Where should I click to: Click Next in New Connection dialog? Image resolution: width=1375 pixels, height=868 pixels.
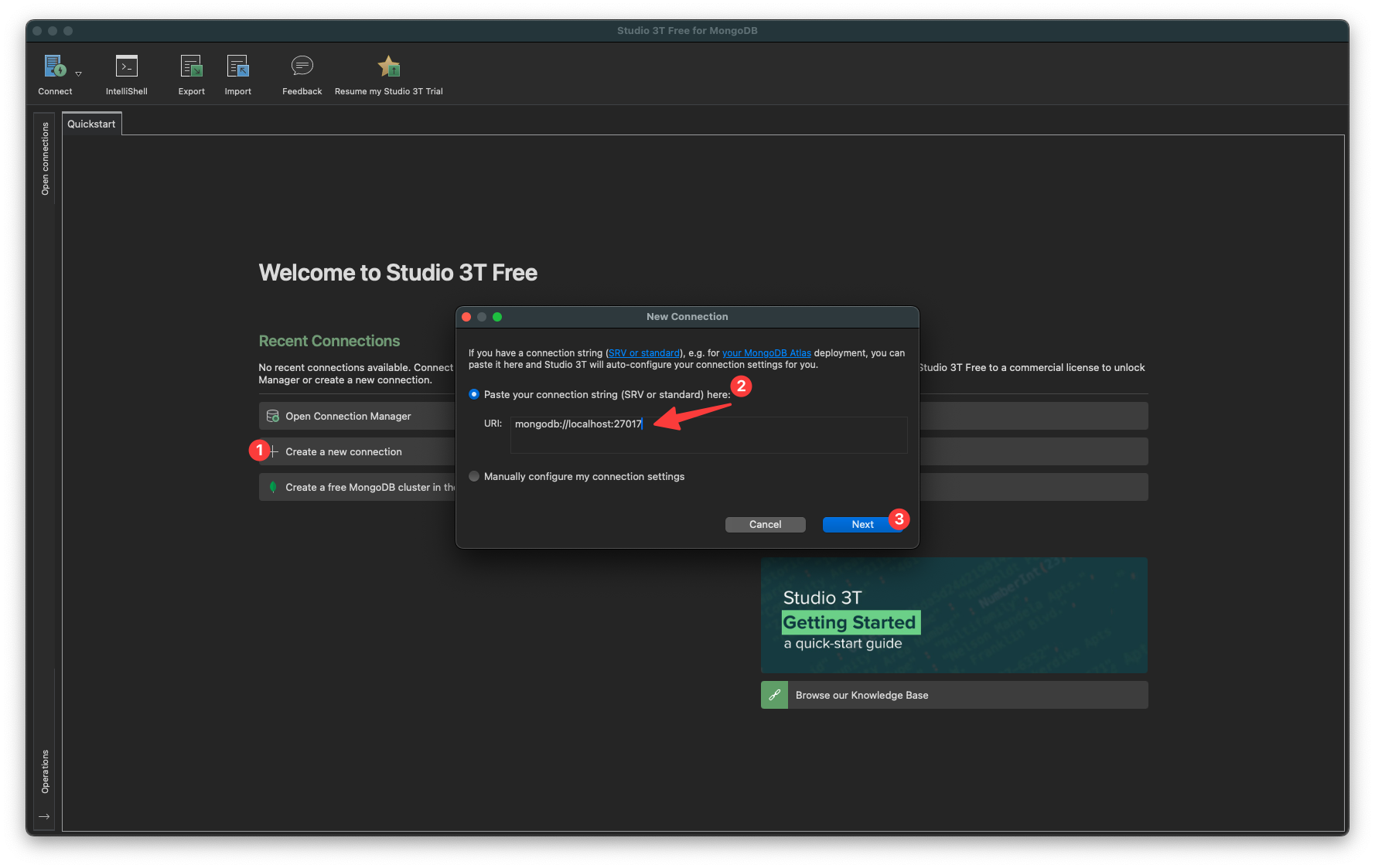click(862, 524)
